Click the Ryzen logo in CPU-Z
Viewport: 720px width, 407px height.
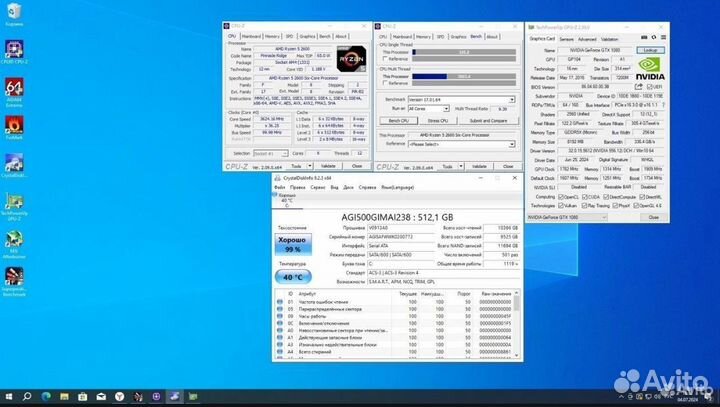pos(352,59)
